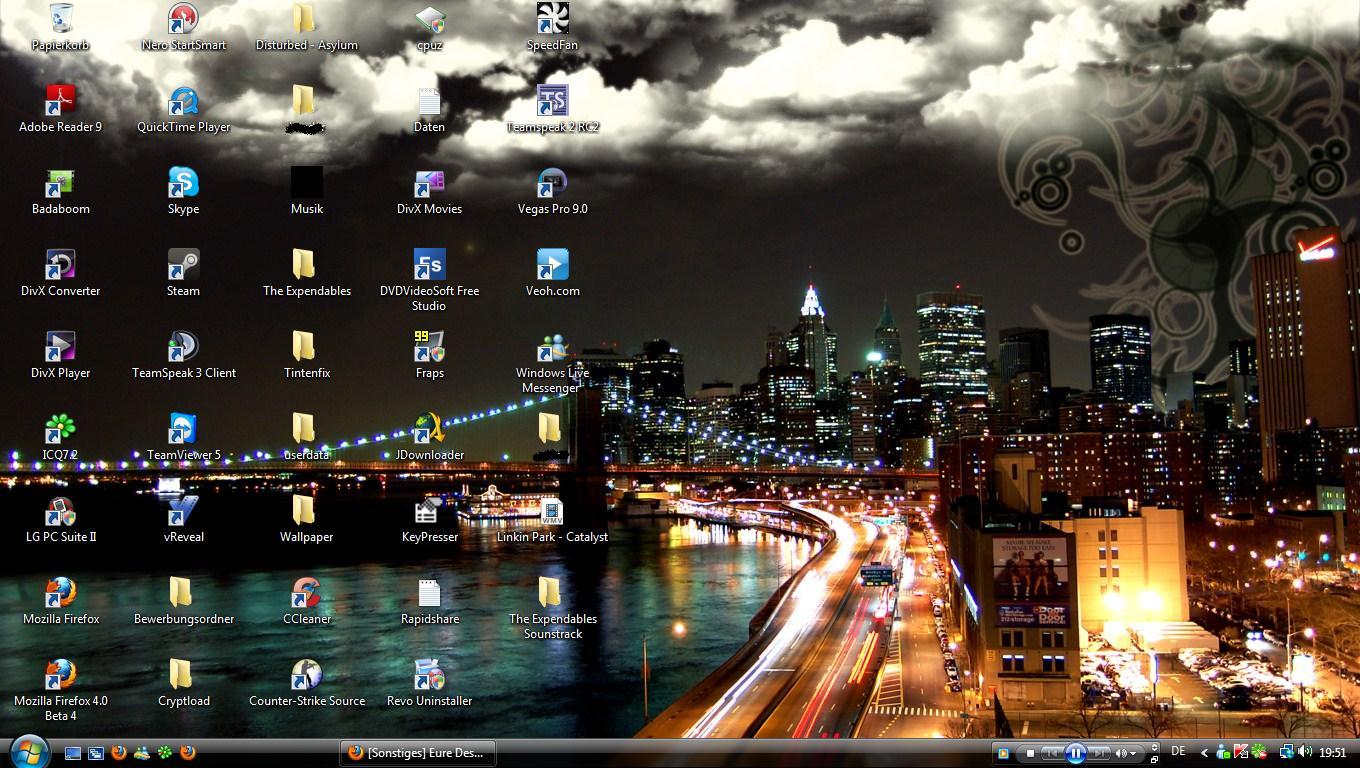Open Counter-Strike Source shortcut
Viewport: 1360px width, 768px height.
pos(306,676)
